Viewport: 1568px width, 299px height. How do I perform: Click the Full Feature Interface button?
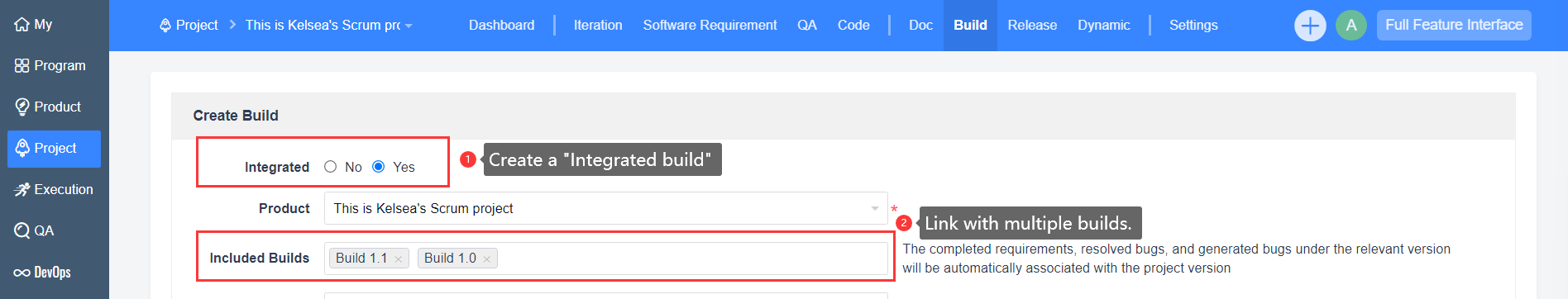click(x=1454, y=25)
